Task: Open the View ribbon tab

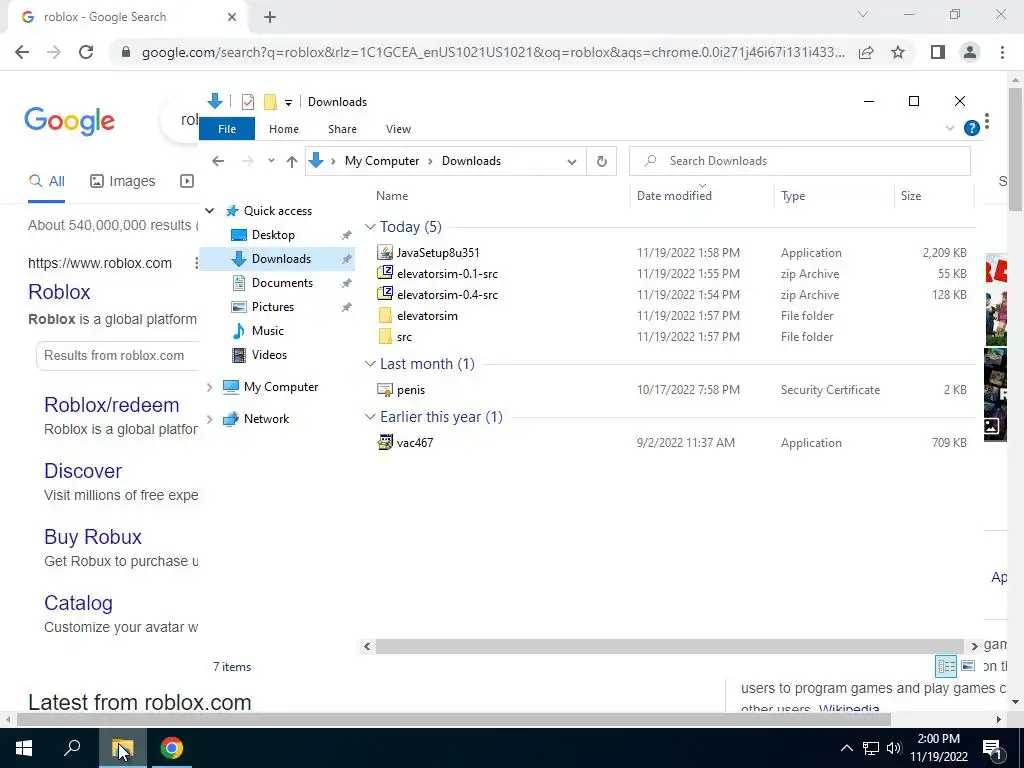Action: pyautogui.click(x=398, y=129)
